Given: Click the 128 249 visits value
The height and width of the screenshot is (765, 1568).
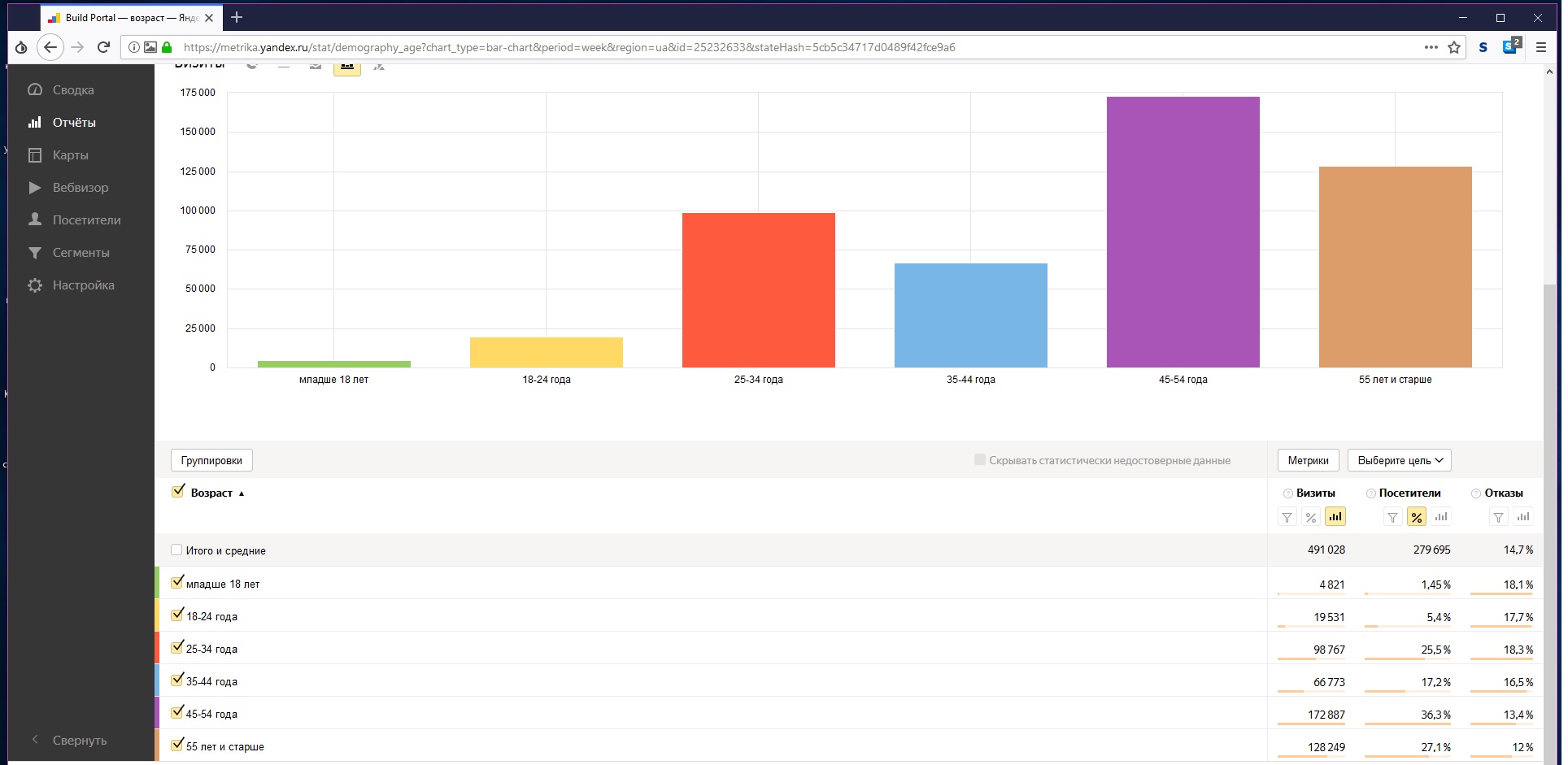Looking at the screenshot, I should coord(1326,747).
